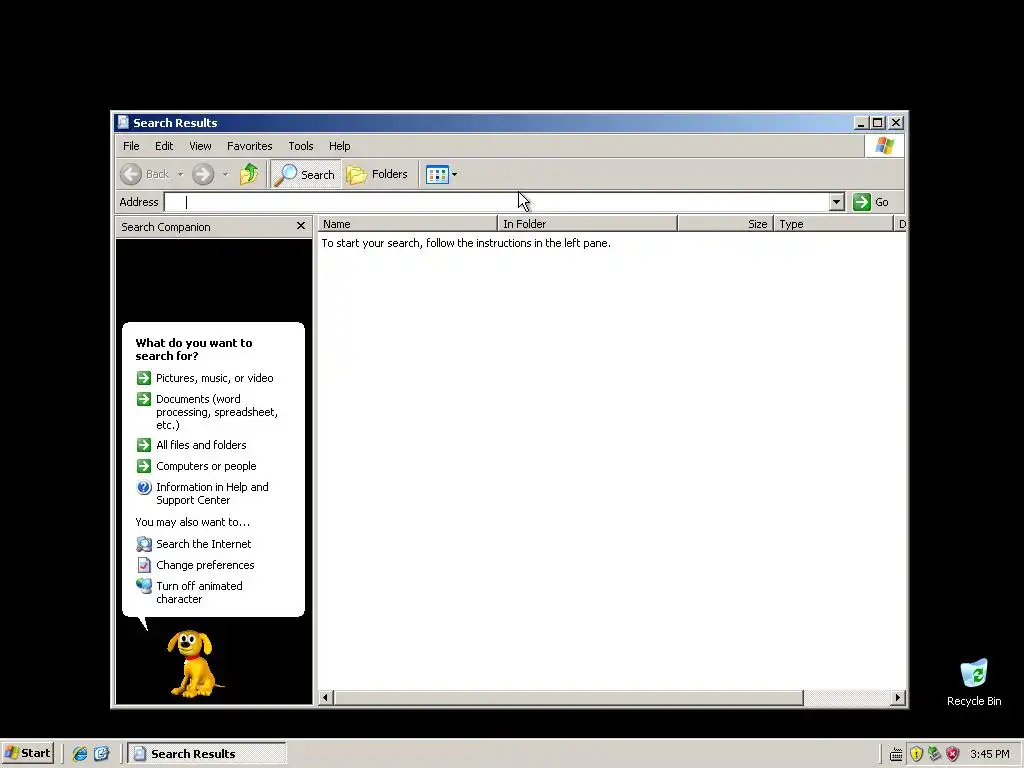Click the Views grid icon

click(437, 174)
